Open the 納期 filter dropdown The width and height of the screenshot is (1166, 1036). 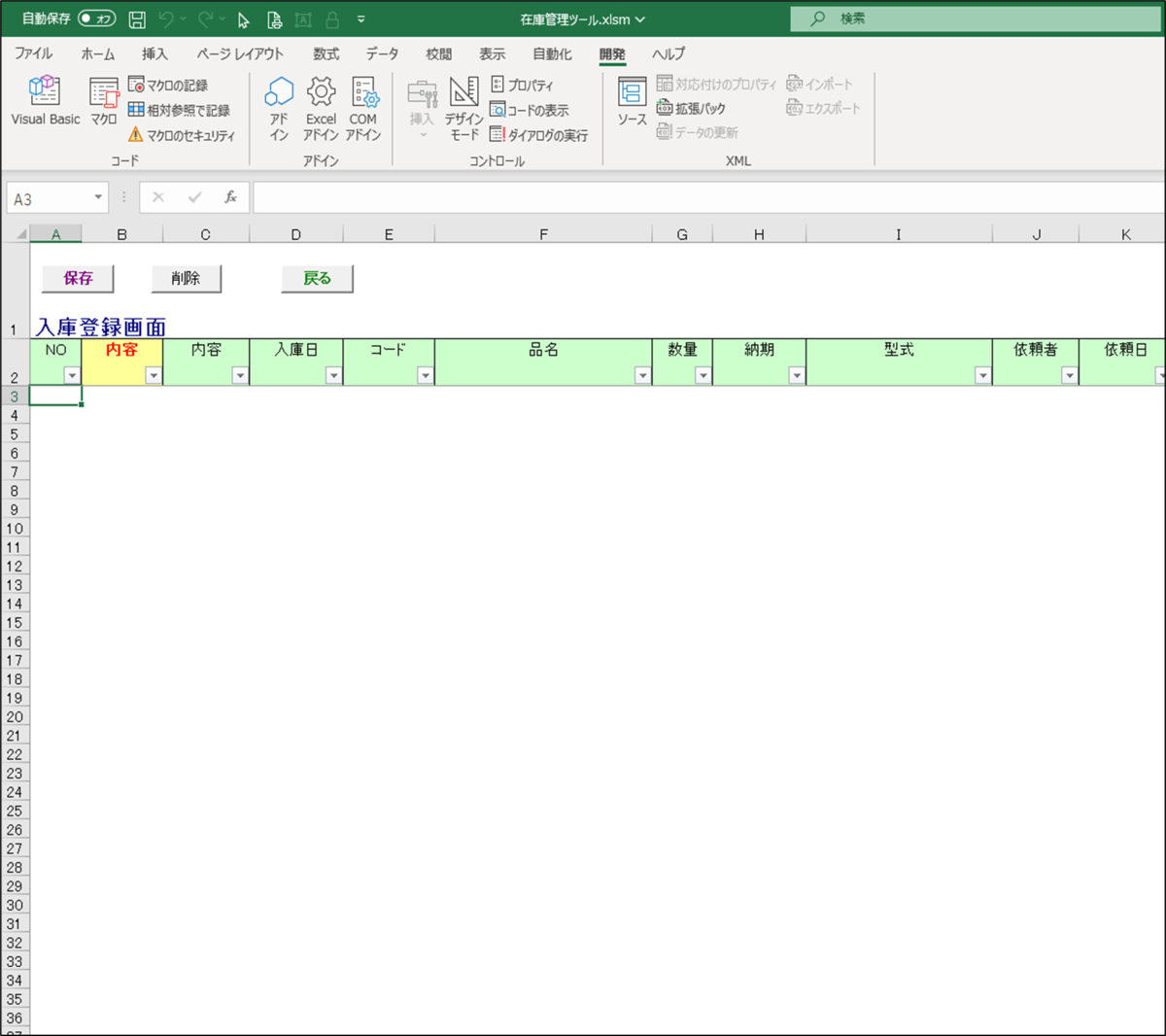797,375
